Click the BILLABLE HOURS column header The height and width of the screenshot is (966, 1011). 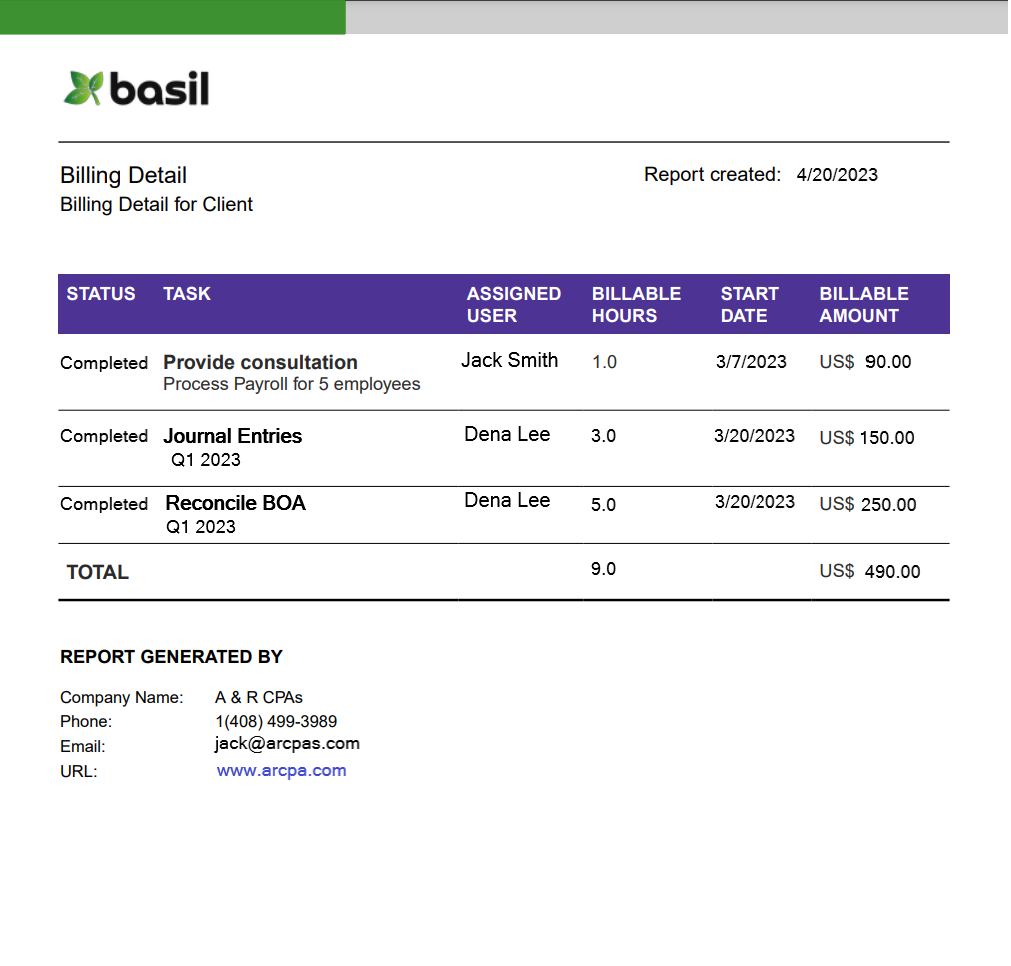636,304
